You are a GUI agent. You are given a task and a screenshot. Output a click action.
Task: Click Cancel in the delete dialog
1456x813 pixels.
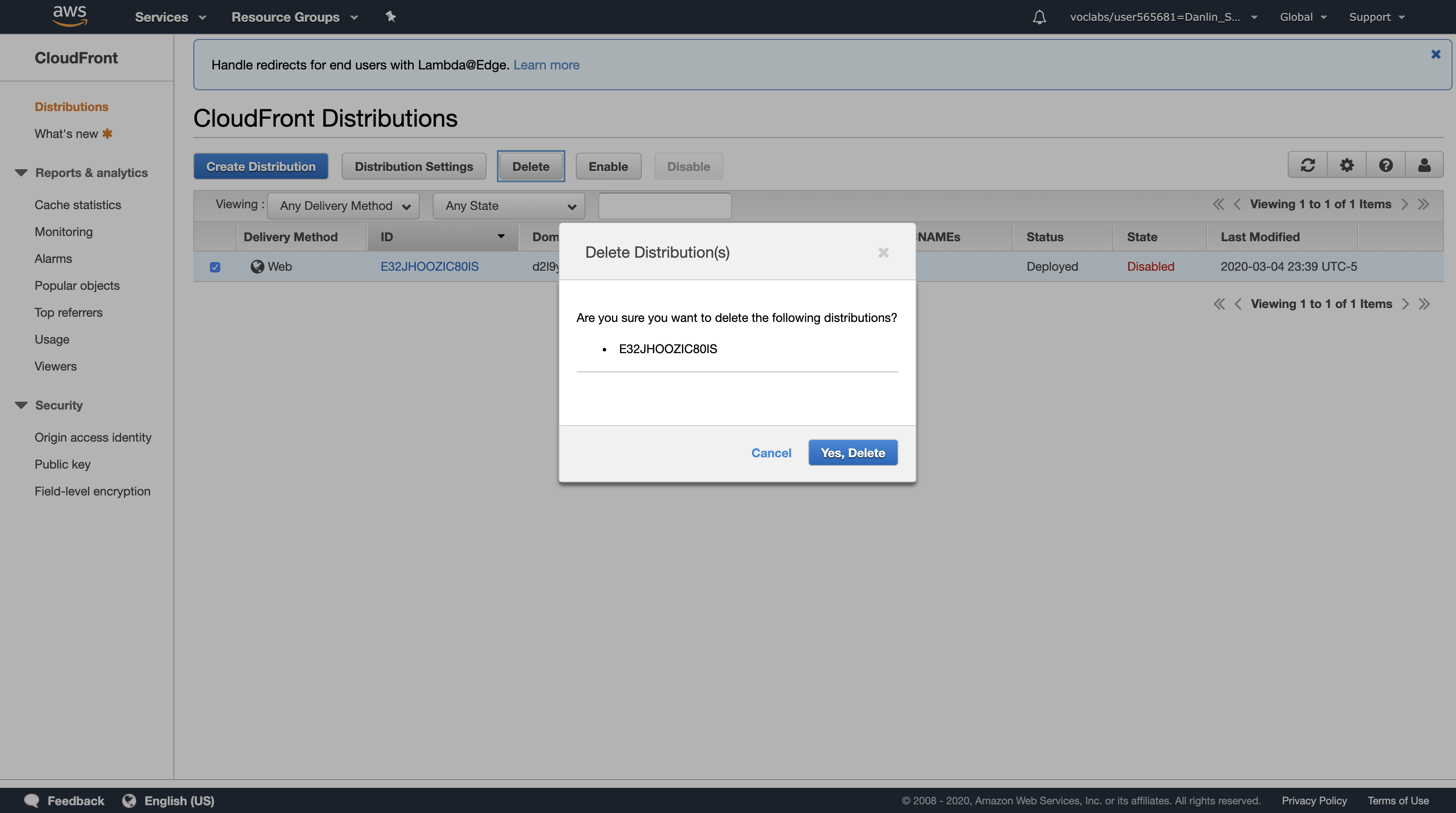coord(771,453)
